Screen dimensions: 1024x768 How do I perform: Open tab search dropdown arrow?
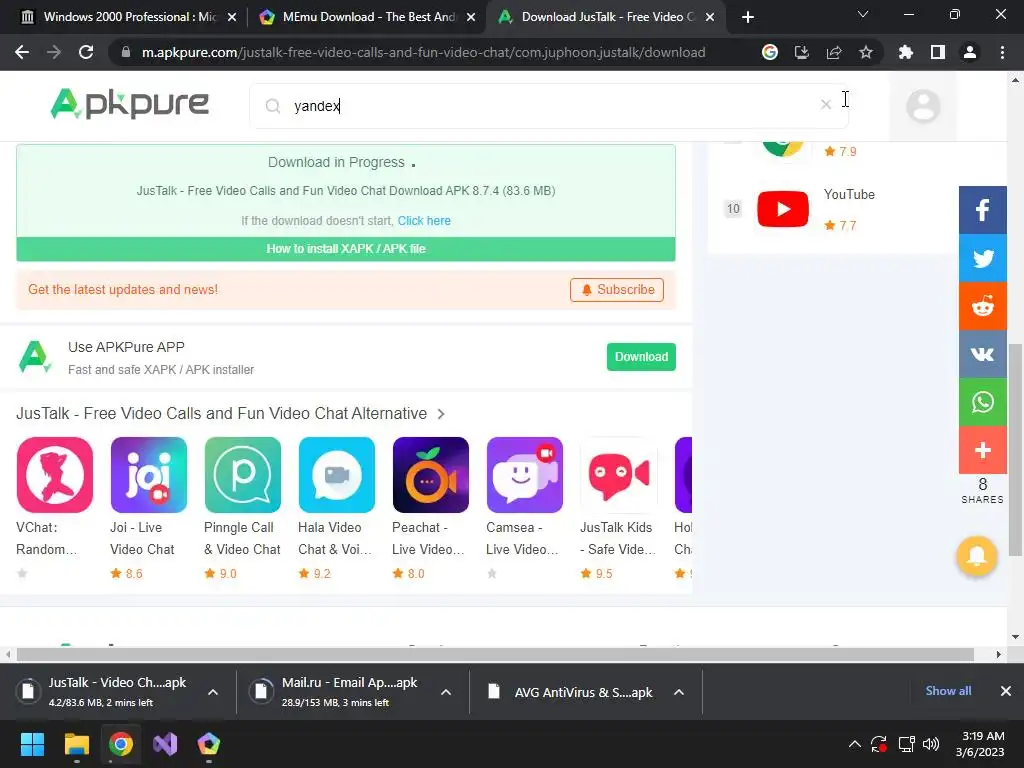863,14
